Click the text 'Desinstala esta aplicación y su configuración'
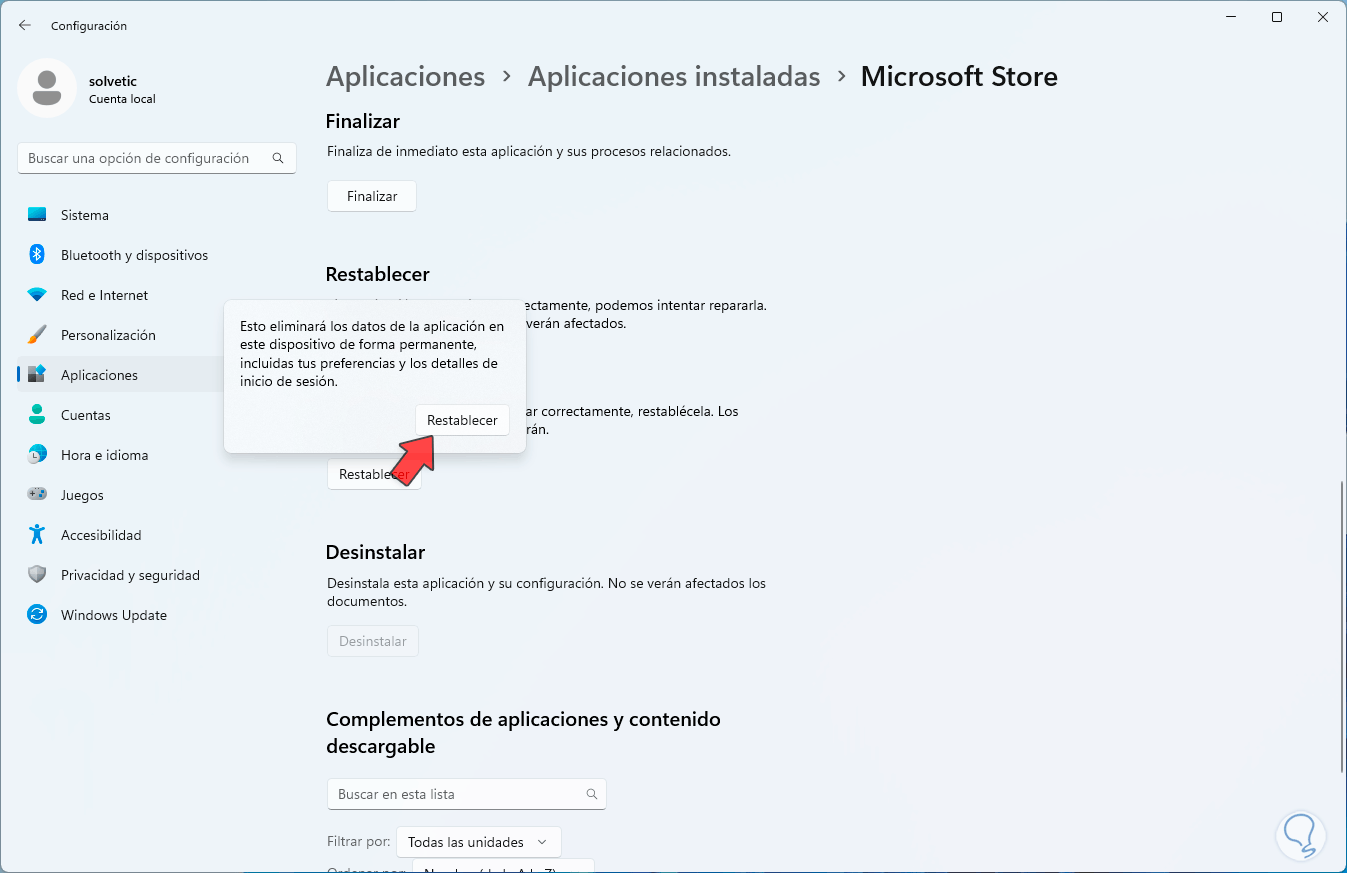Image resolution: width=1347 pixels, height=873 pixels. (466, 583)
